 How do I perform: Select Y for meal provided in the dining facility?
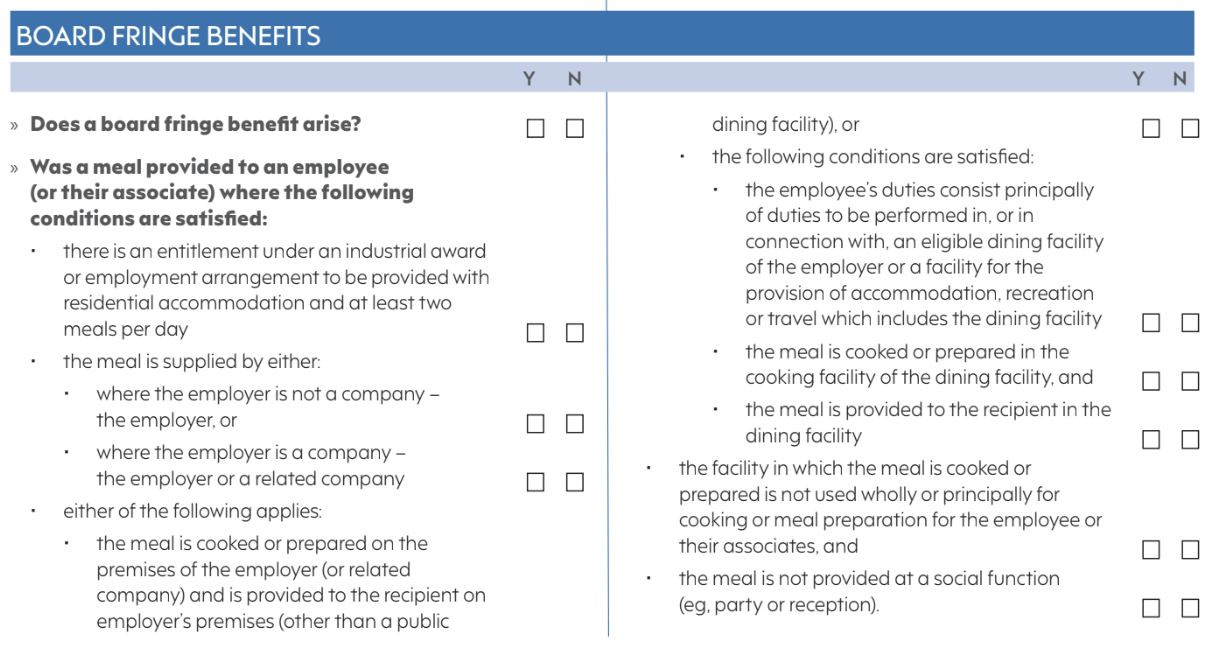(x=1151, y=440)
